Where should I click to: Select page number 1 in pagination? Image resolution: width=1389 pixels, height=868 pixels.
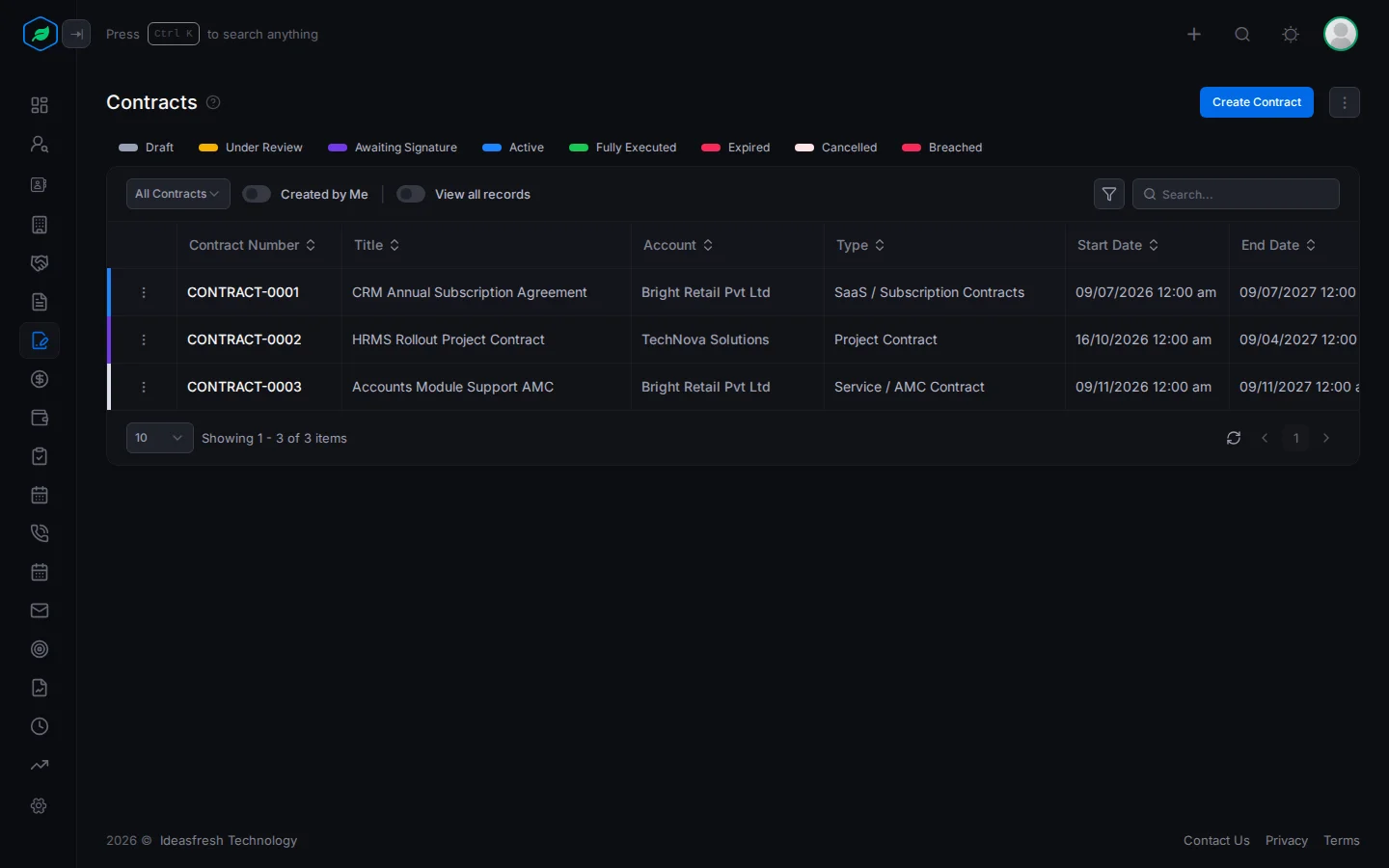click(1295, 438)
